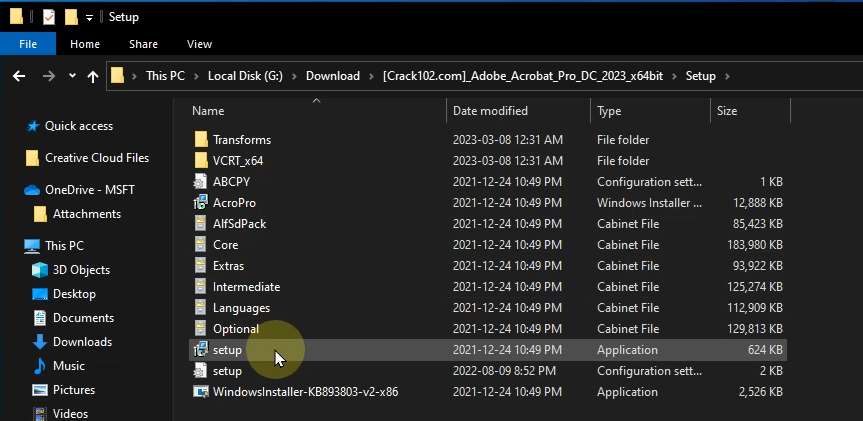Open the Transforms folder icon
The height and width of the screenshot is (421, 863).
201,140
